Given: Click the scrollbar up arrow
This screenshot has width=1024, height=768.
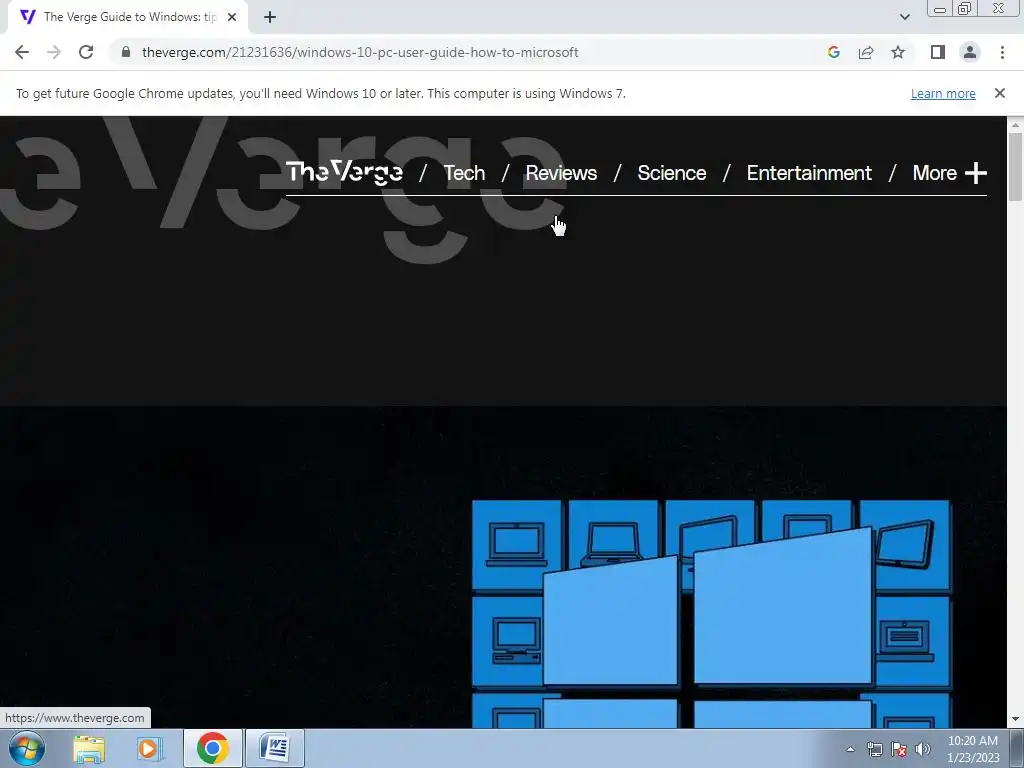Looking at the screenshot, I should pos(1015,124).
